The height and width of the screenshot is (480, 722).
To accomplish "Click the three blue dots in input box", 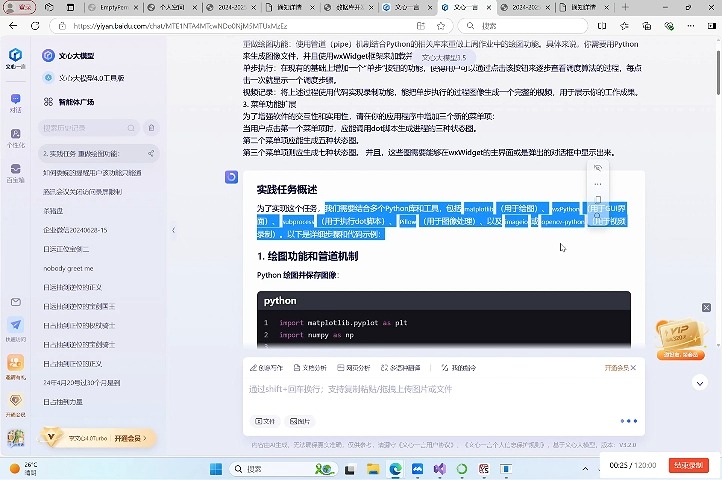I will (x=629, y=421).
